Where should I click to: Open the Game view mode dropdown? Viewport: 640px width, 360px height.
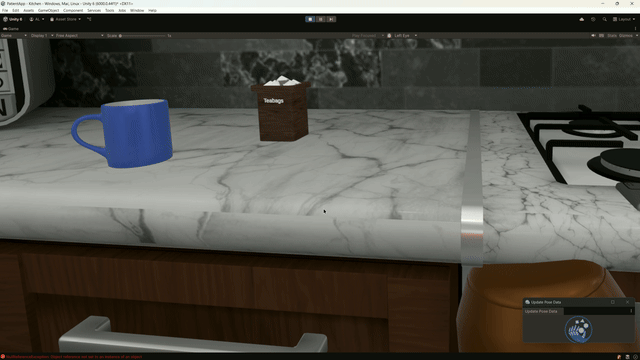pos(14,36)
